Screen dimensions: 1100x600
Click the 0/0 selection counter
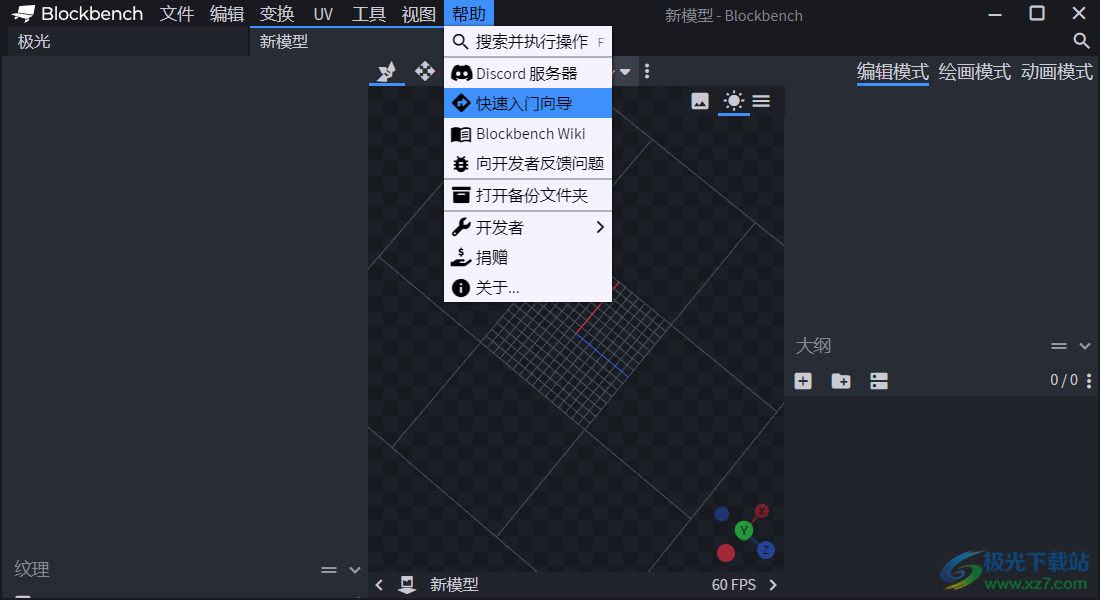point(1064,380)
